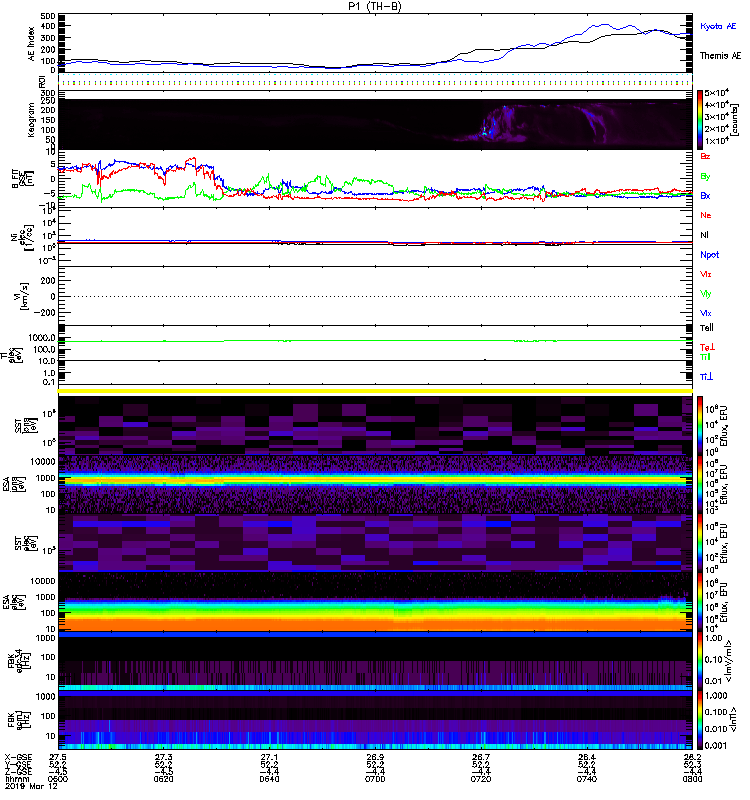Click the color bar beside ESA ions panel
Viewport: 750px width, 800px height.
pos(700,485)
